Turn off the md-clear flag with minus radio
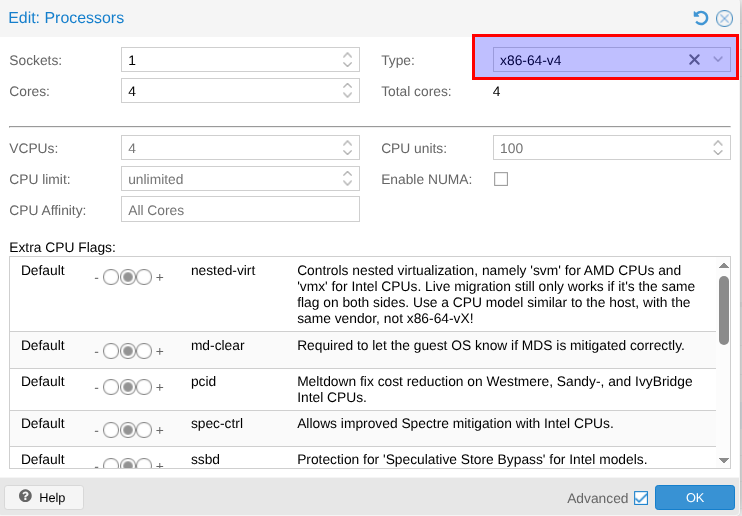 tap(111, 351)
